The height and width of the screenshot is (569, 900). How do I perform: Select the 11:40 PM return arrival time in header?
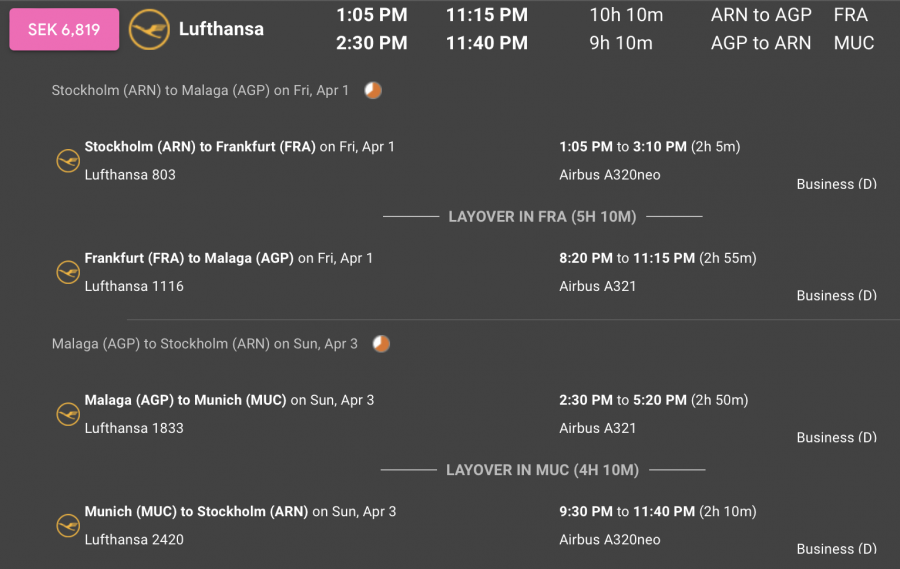(x=487, y=43)
